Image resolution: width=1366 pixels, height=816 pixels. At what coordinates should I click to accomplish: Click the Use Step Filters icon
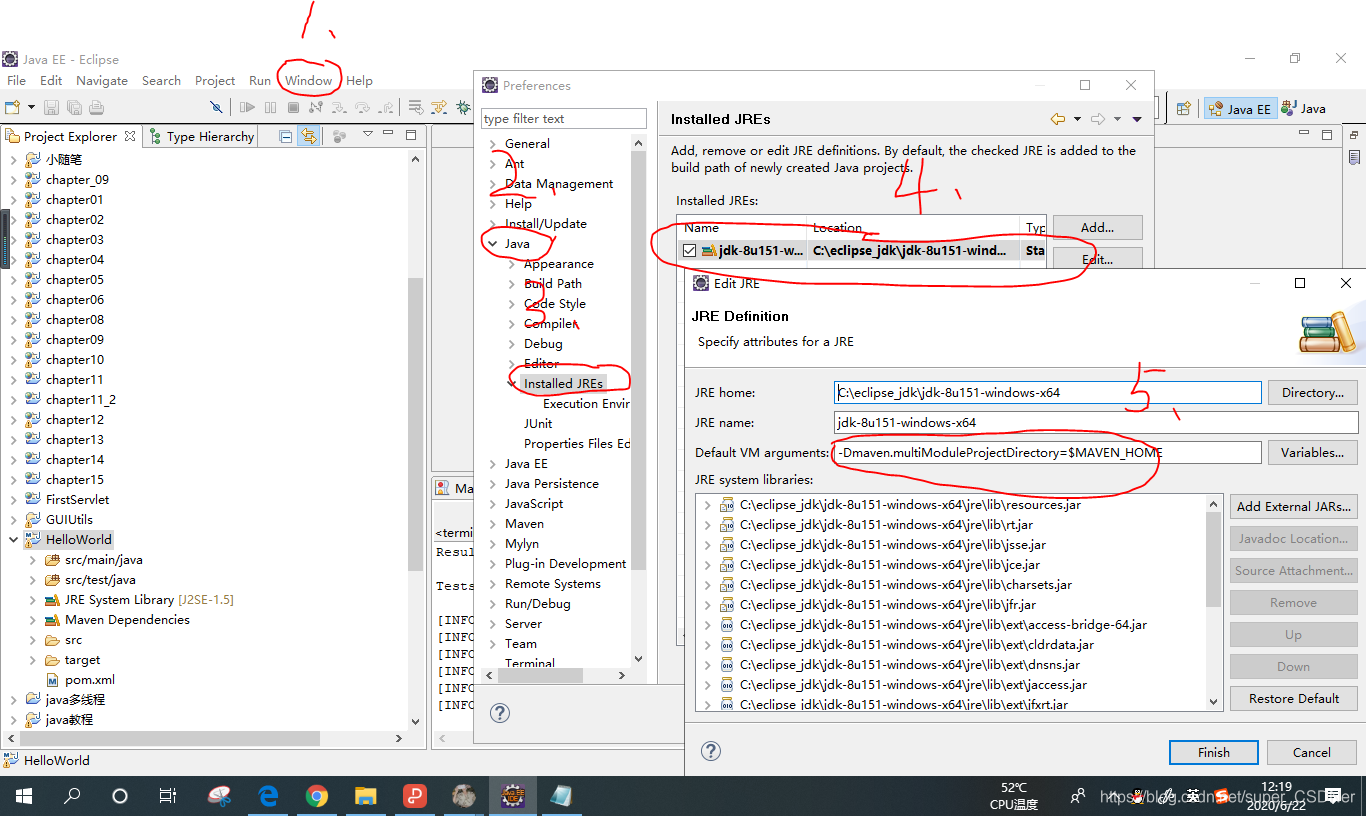(438, 107)
